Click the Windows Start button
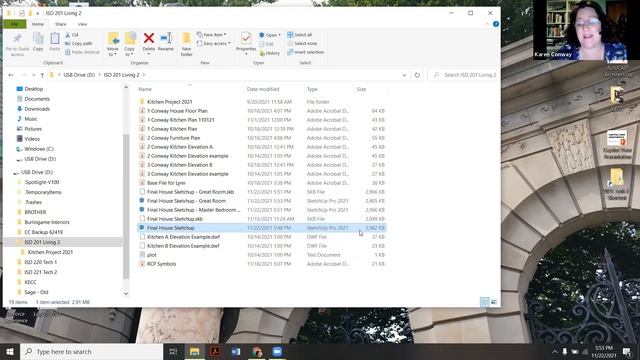This screenshot has width=640, height=360. tap(10, 351)
